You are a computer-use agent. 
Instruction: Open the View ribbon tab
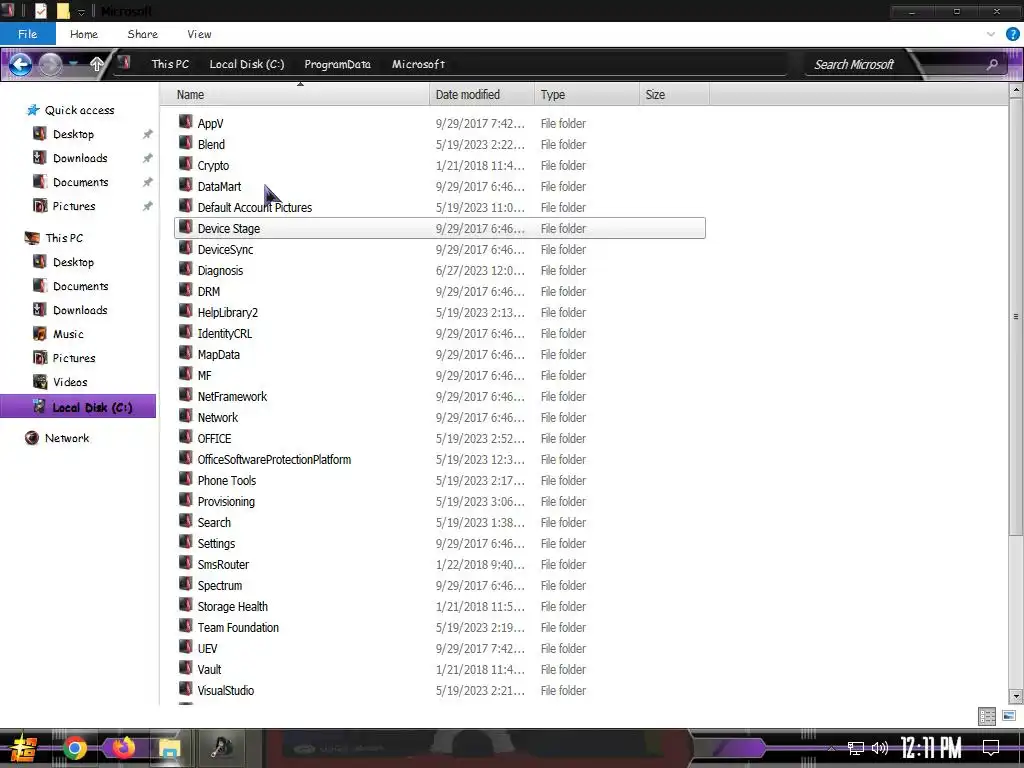199,34
